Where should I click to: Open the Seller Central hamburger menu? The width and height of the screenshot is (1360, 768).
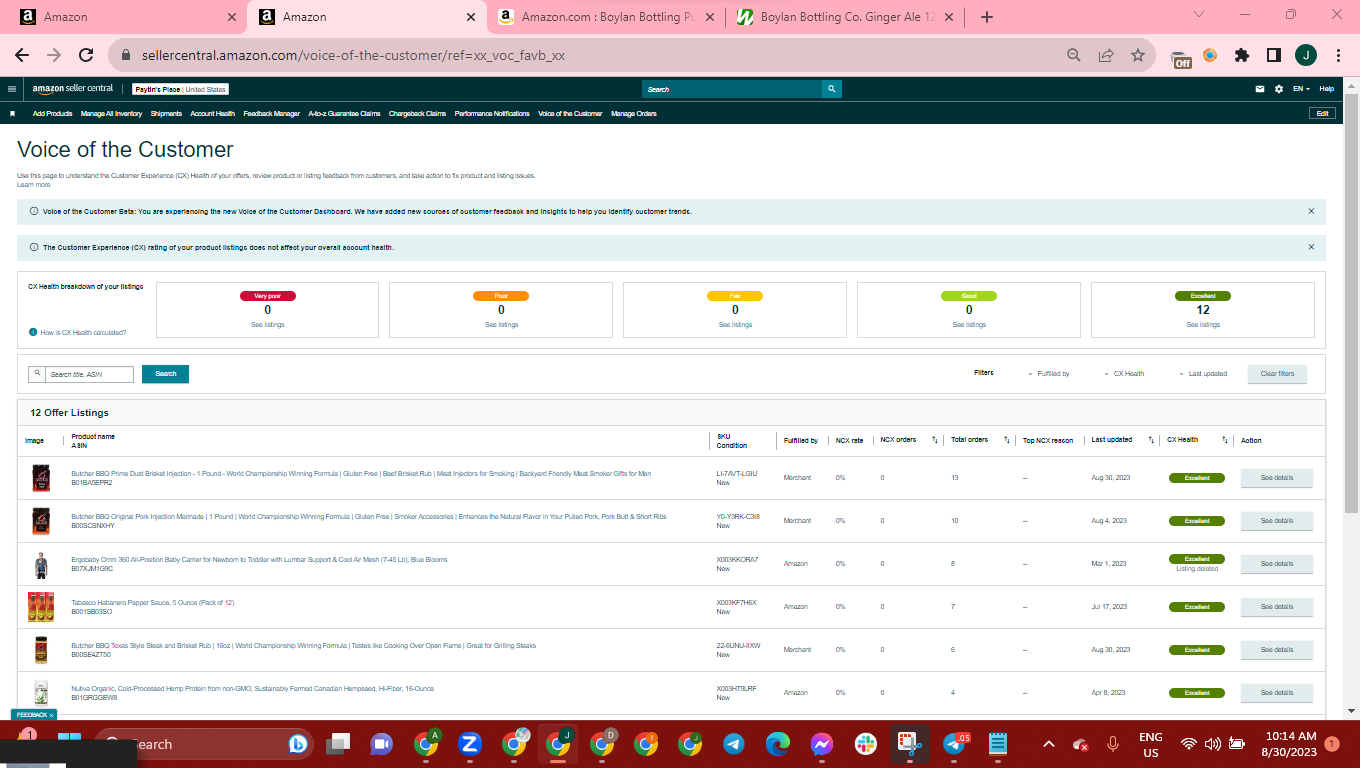[x=12, y=89]
